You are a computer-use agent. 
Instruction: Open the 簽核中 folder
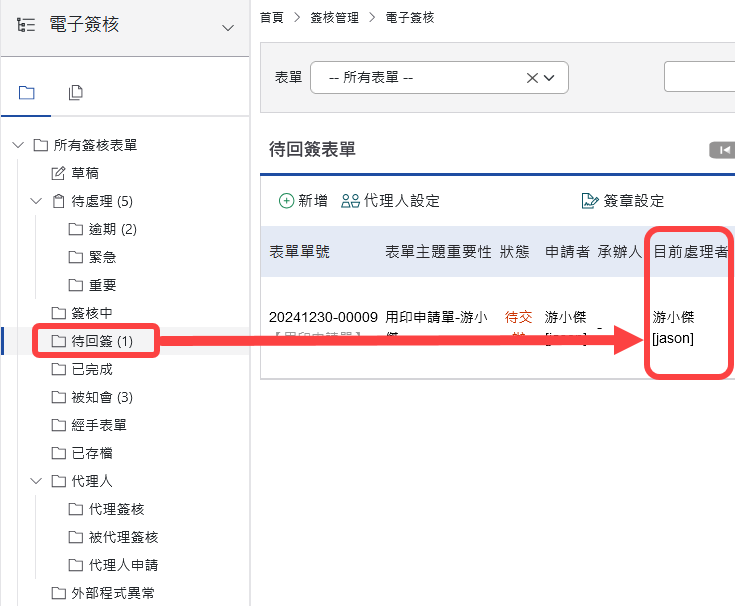click(x=91, y=313)
